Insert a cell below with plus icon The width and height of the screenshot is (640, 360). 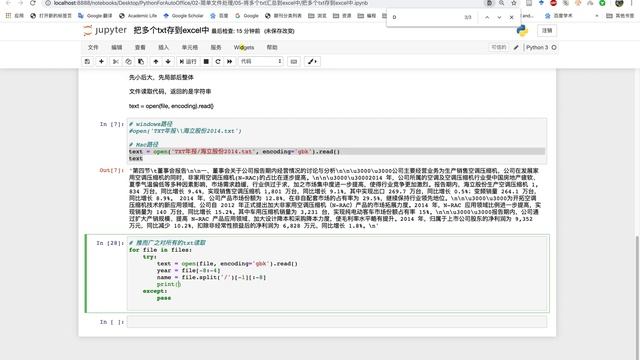[101, 61]
